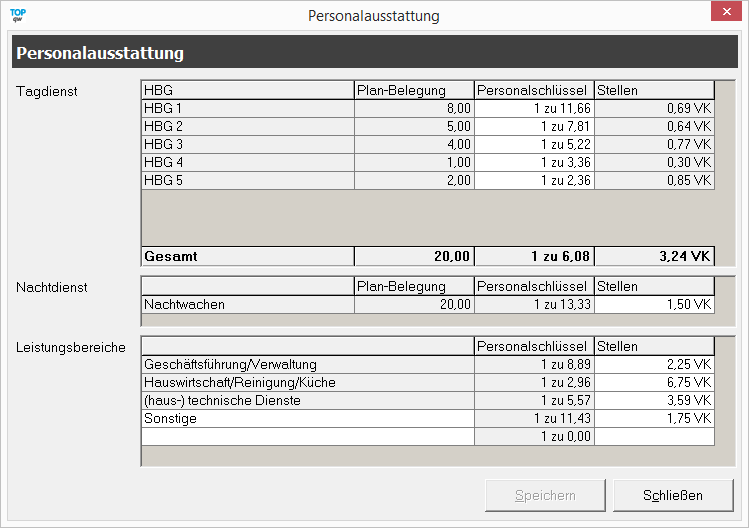Click Stellen value 0,30 VK for HBG 4

click(x=654, y=162)
